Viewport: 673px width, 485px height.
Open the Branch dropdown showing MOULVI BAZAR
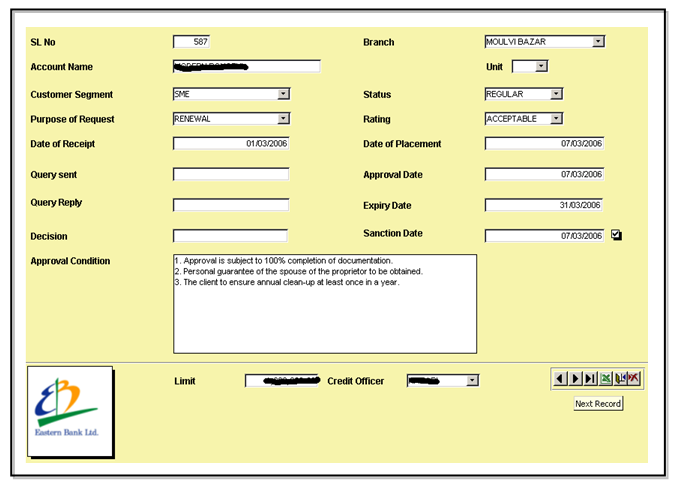pyautogui.click(x=598, y=42)
